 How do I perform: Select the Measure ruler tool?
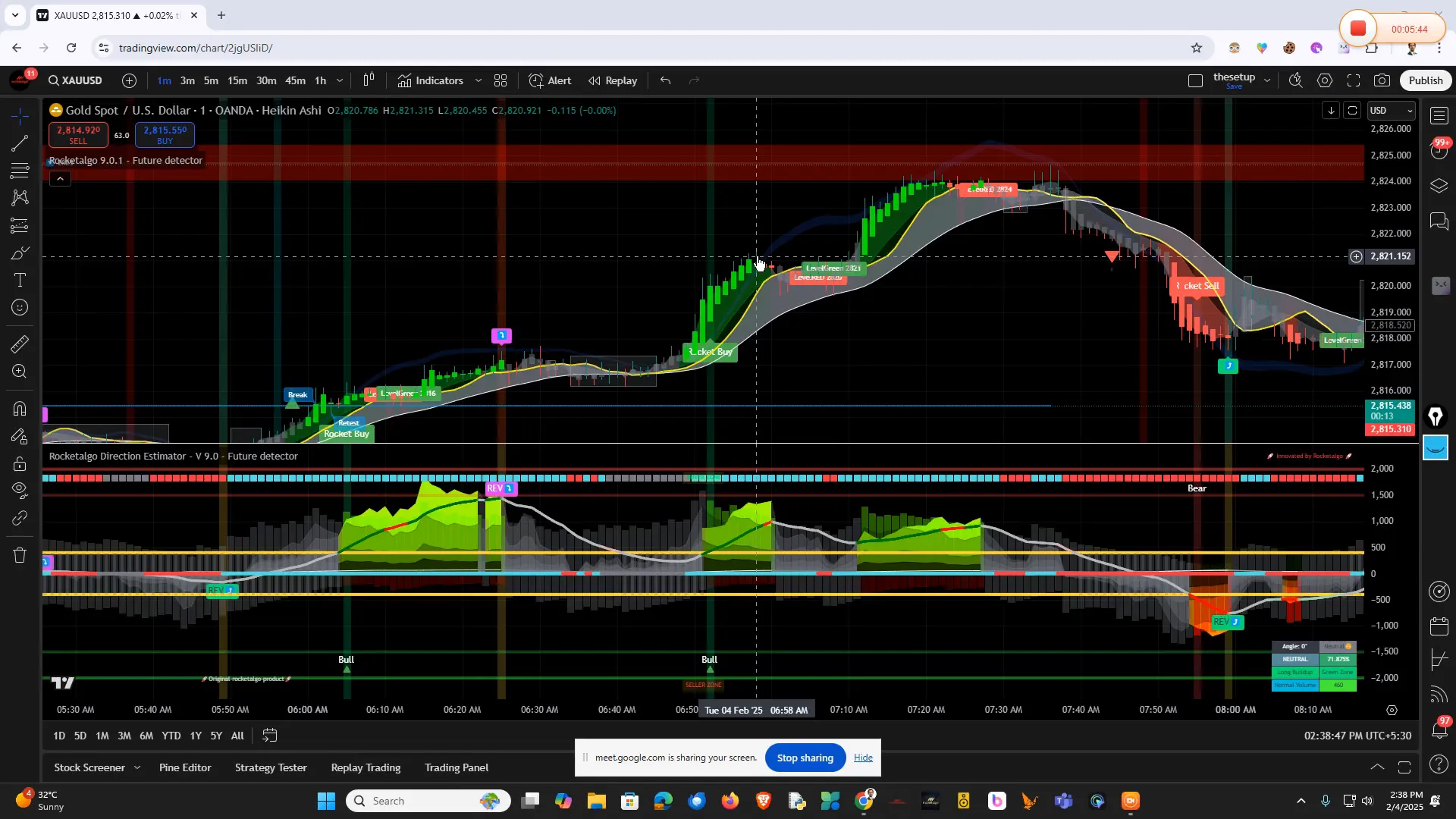[19, 344]
